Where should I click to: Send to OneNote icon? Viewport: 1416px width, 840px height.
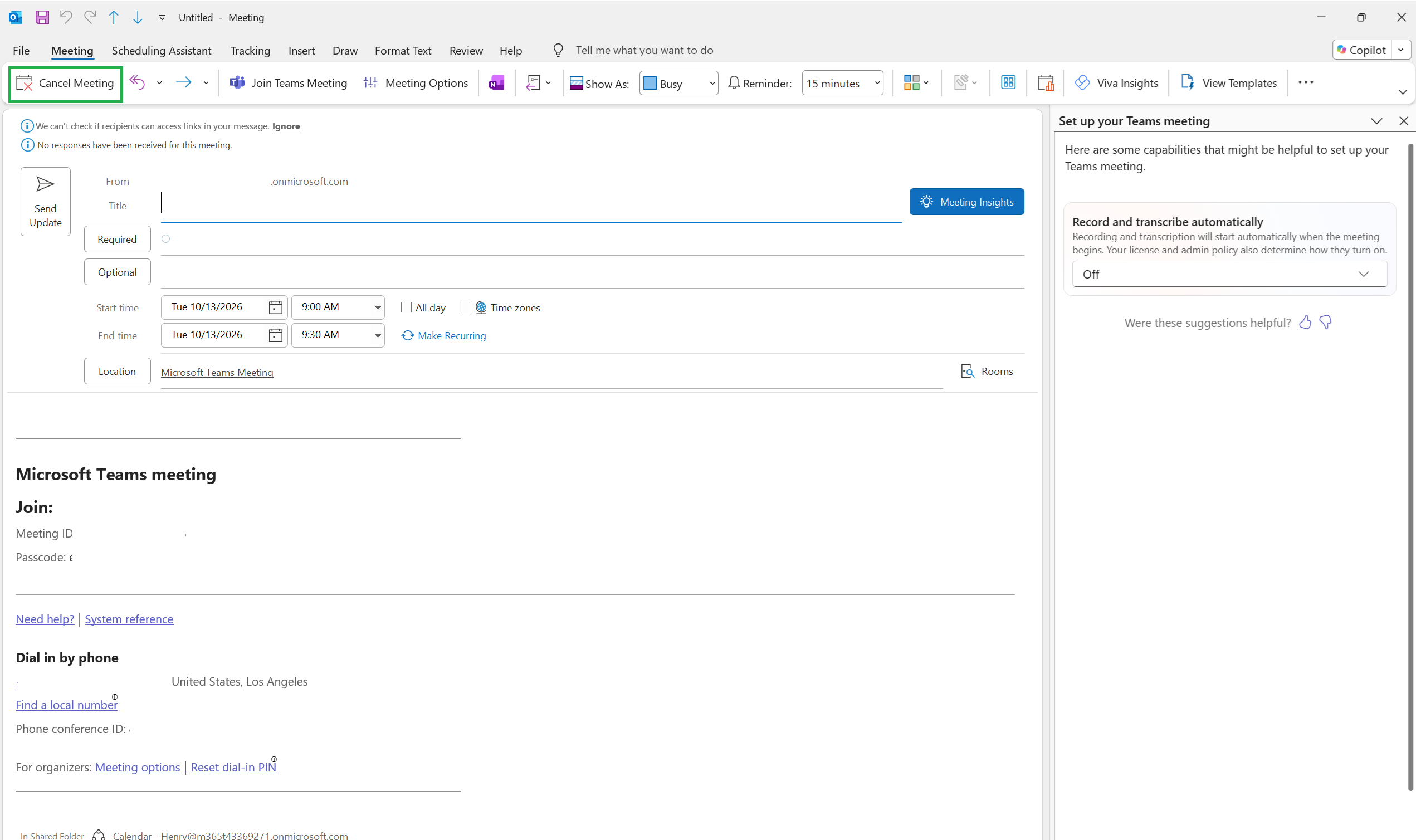[x=496, y=83]
